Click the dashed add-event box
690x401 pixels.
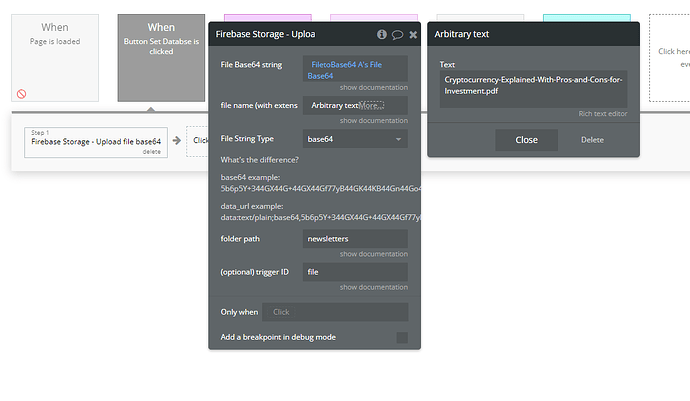tap(669, 58)
